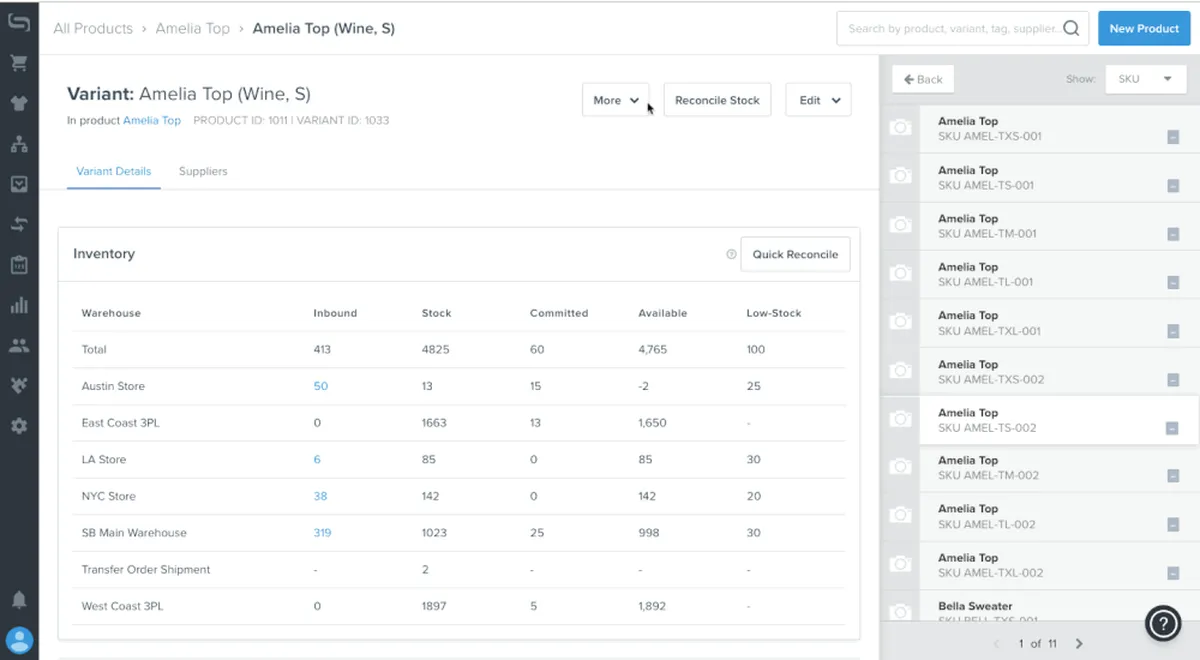1200x660 pixels.
Task: Click the shirt products icon in sidebar
Action: [19, 104]
